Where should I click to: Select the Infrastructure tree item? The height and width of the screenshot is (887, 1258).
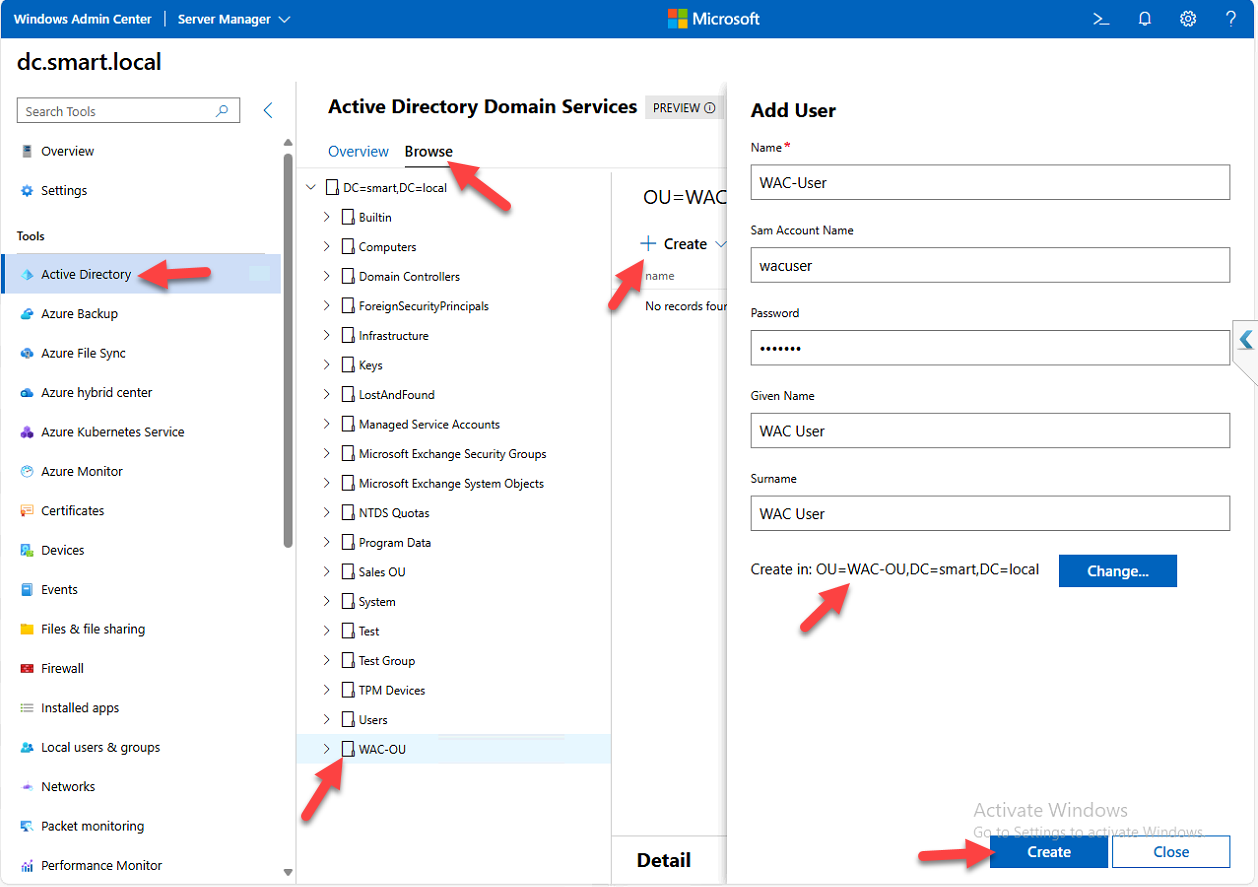click(x=394, y=336)
